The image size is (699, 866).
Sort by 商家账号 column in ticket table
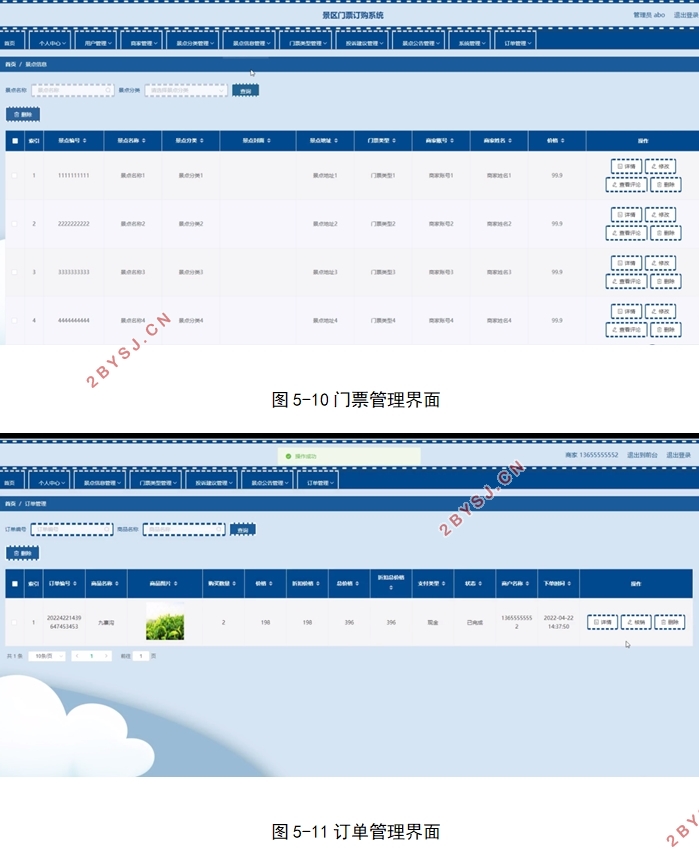point(452,141)
